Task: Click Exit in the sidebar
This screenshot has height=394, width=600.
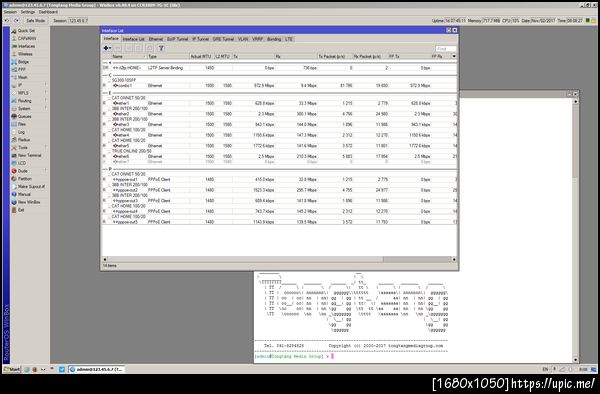Action: tap(21, 210)
